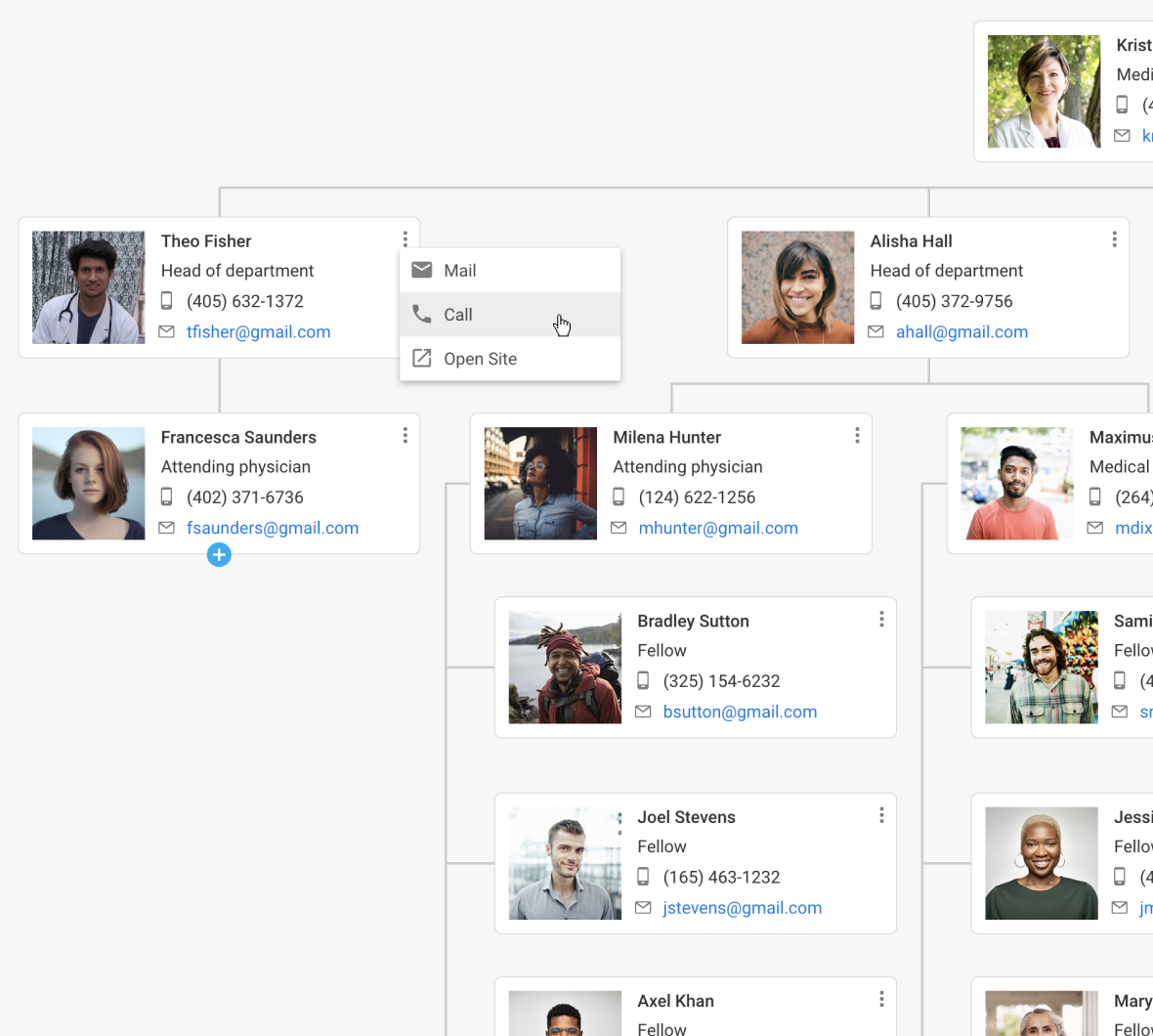This screenshot has height=1036, width=1153.
Task: Click Alisha Hall's profile photo
Action: click(x=797, y=287)
